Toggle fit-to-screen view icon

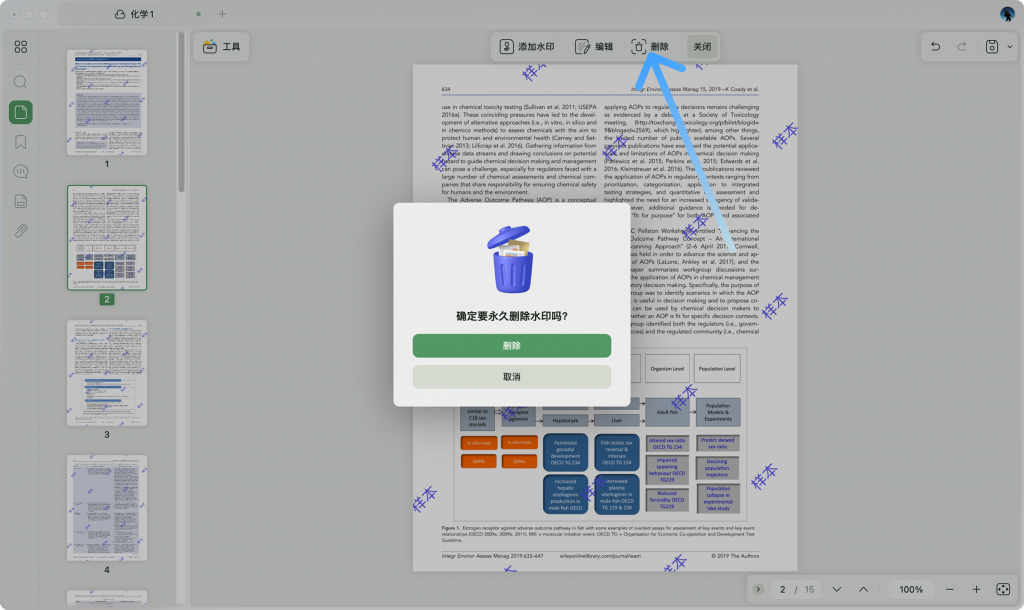[1003, 589]
